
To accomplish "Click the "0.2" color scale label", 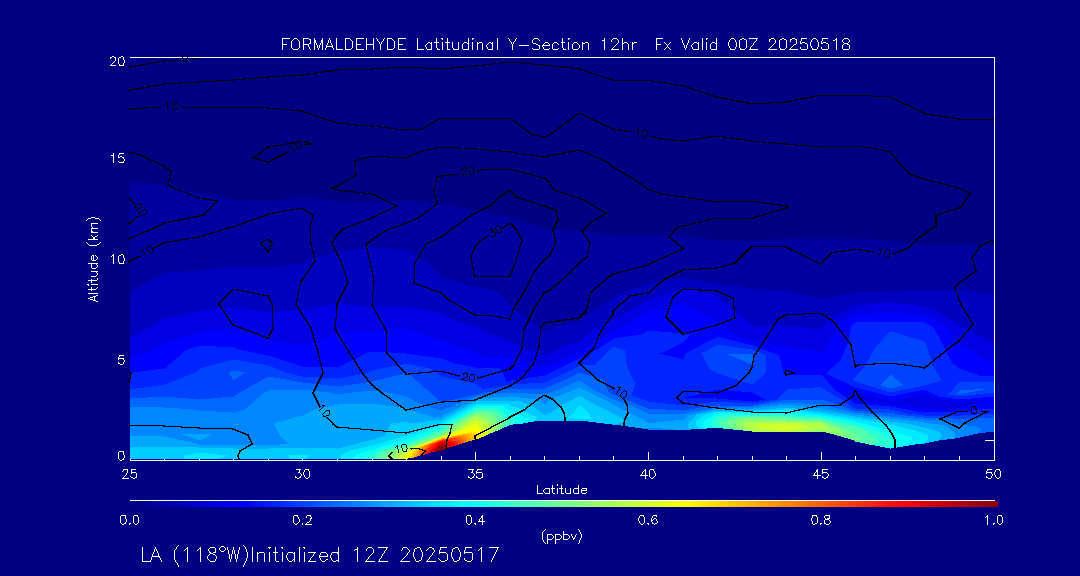I will tap(302, 520).
